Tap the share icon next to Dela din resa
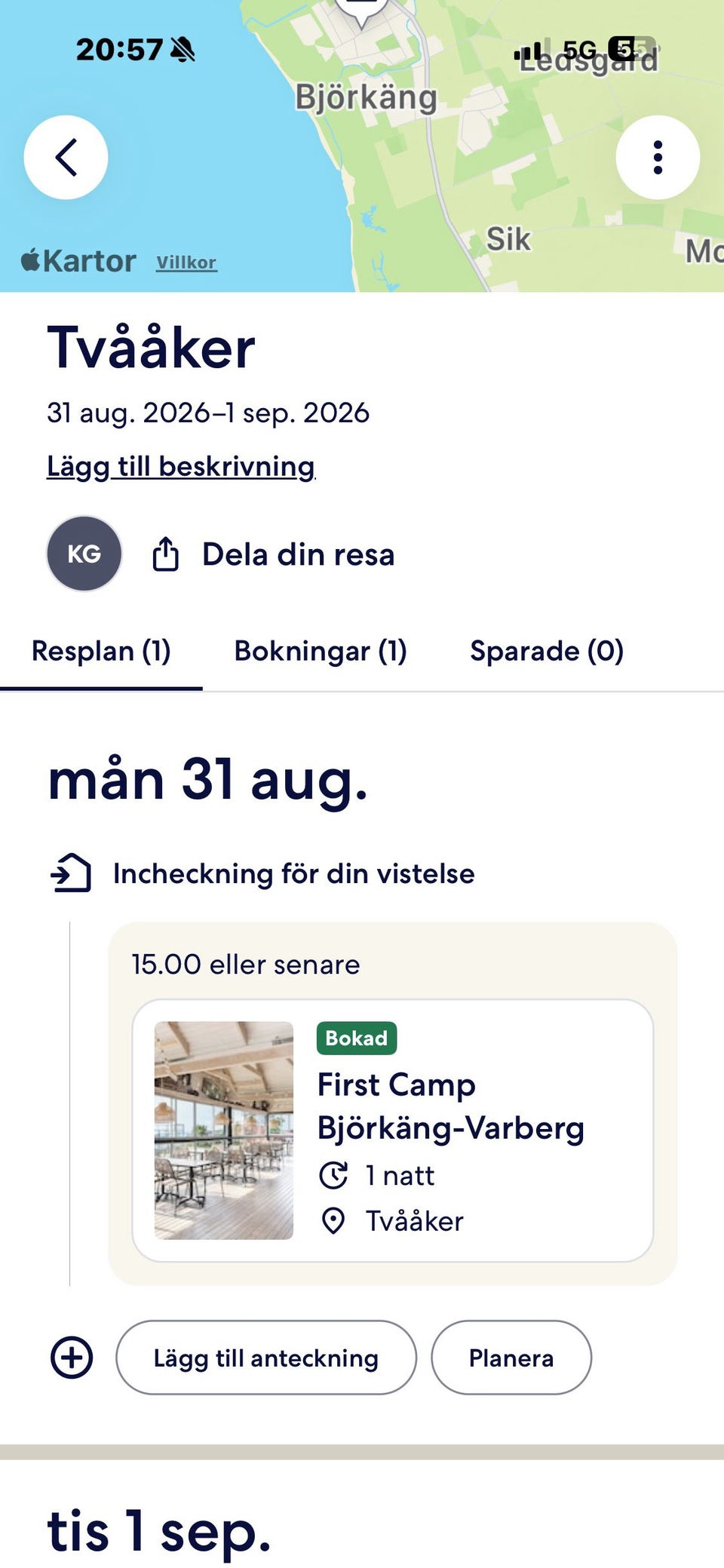The height and width of the screenshot is (1568, 724). point(165,554)
